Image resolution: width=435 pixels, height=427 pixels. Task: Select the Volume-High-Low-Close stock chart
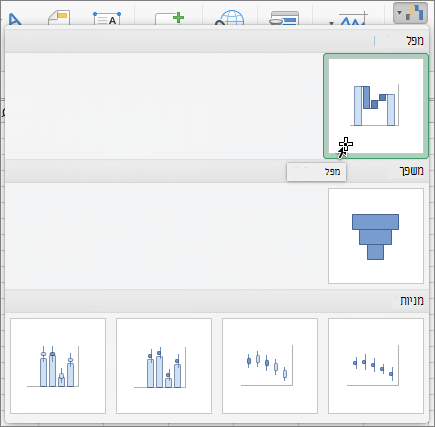[164, 366]
